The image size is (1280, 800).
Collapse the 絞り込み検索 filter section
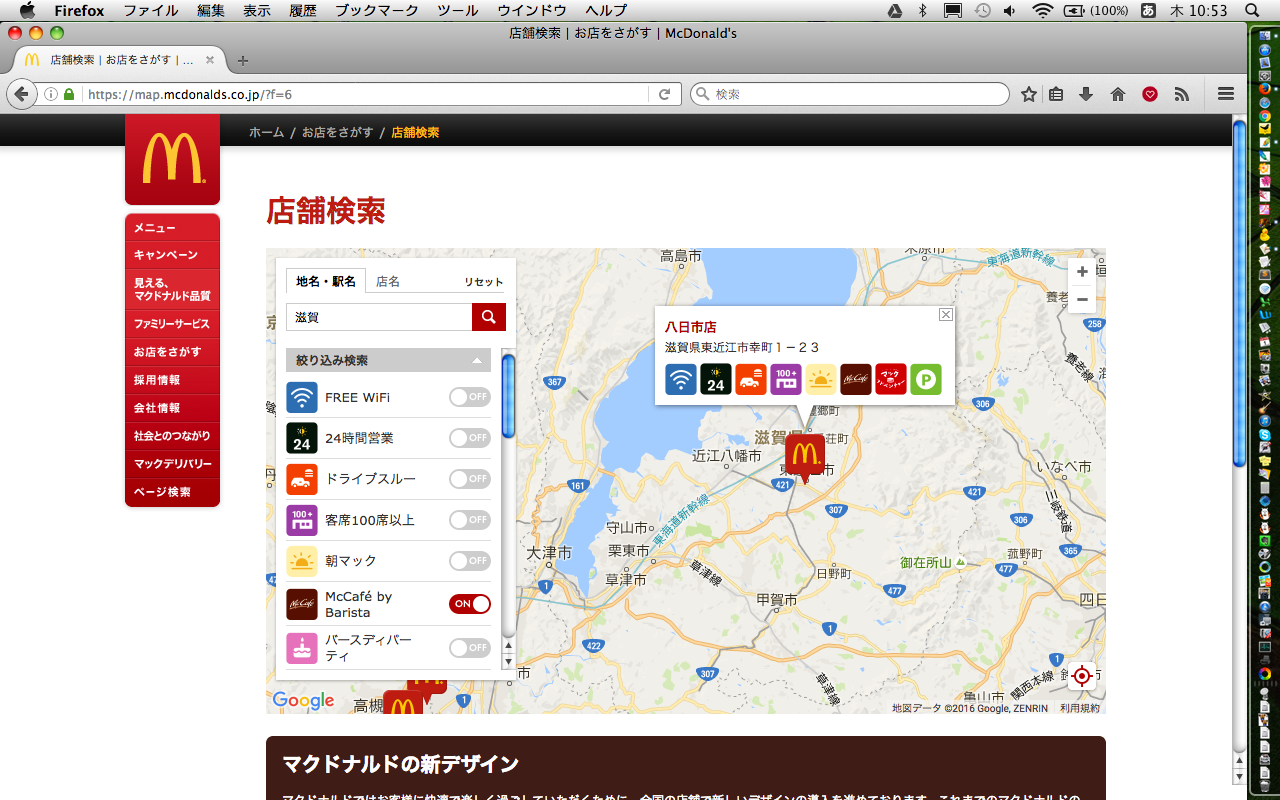[x=388, y=360]
